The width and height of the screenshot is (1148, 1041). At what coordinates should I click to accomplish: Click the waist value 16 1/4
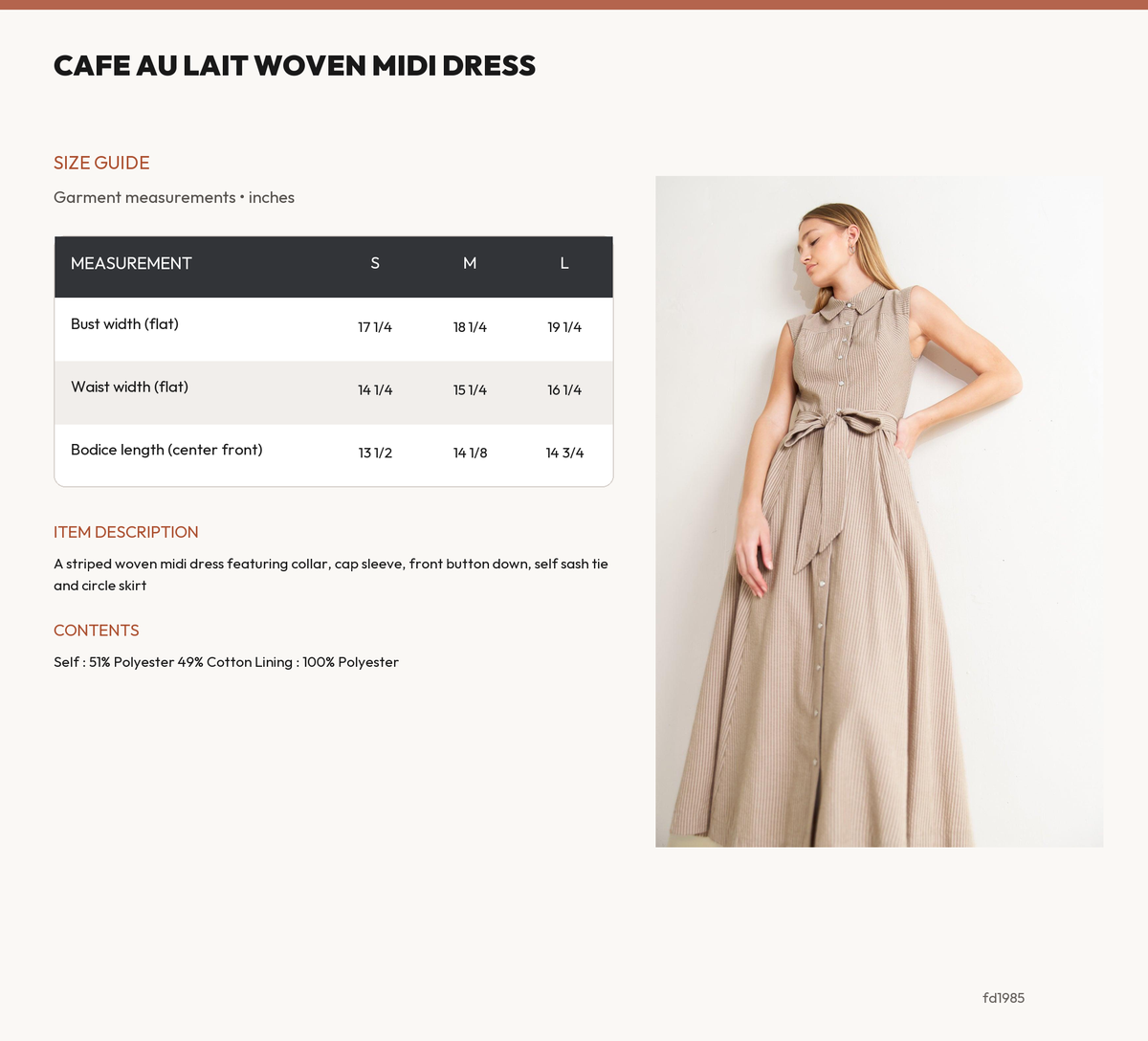click(564, 390)
